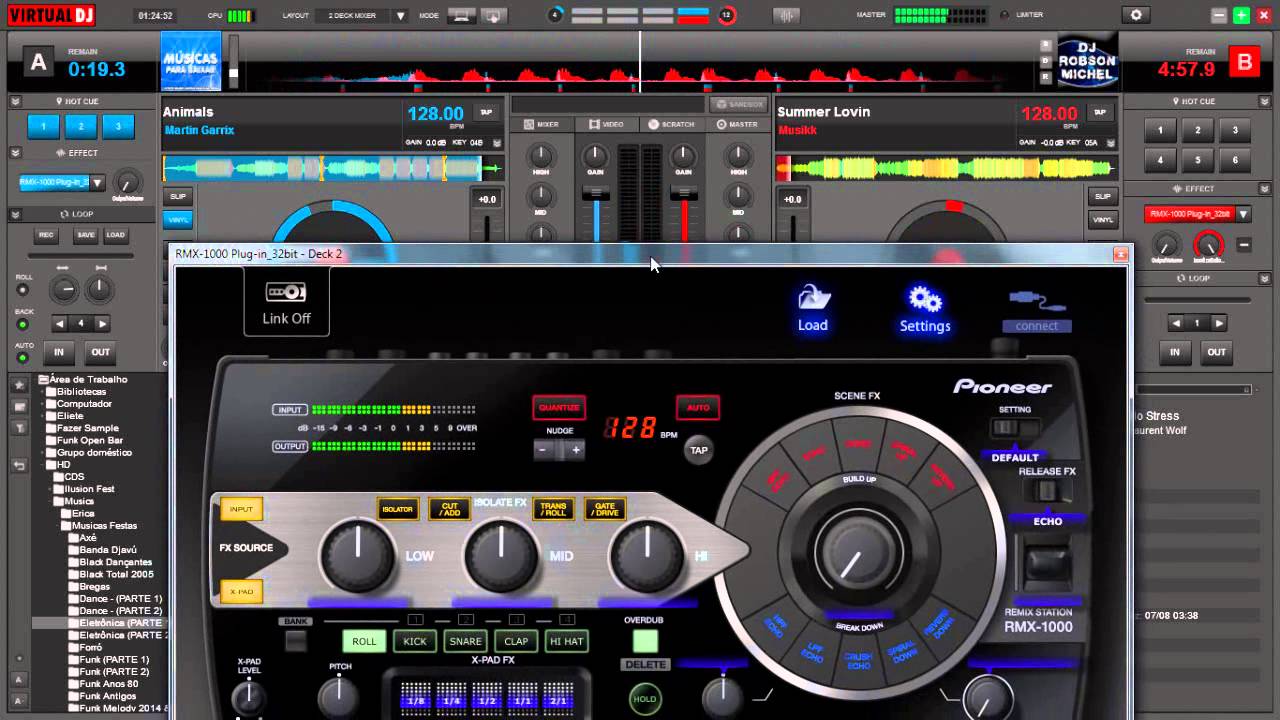Click the Link Off icon
Viewport: 1280px width, 720px height.
(x=286, y=293)
